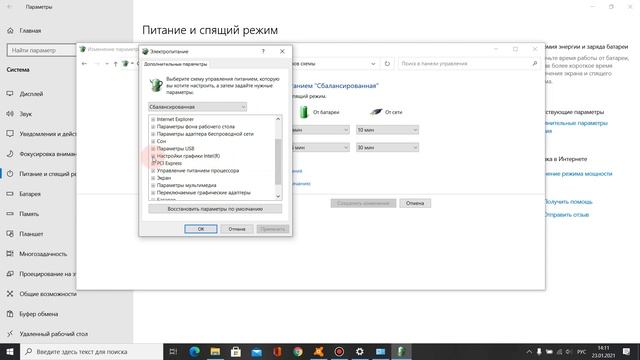Open Получить помощь link in Settings
The height and width of the screenshot is (360, 640).
click(x=568, y=202)
